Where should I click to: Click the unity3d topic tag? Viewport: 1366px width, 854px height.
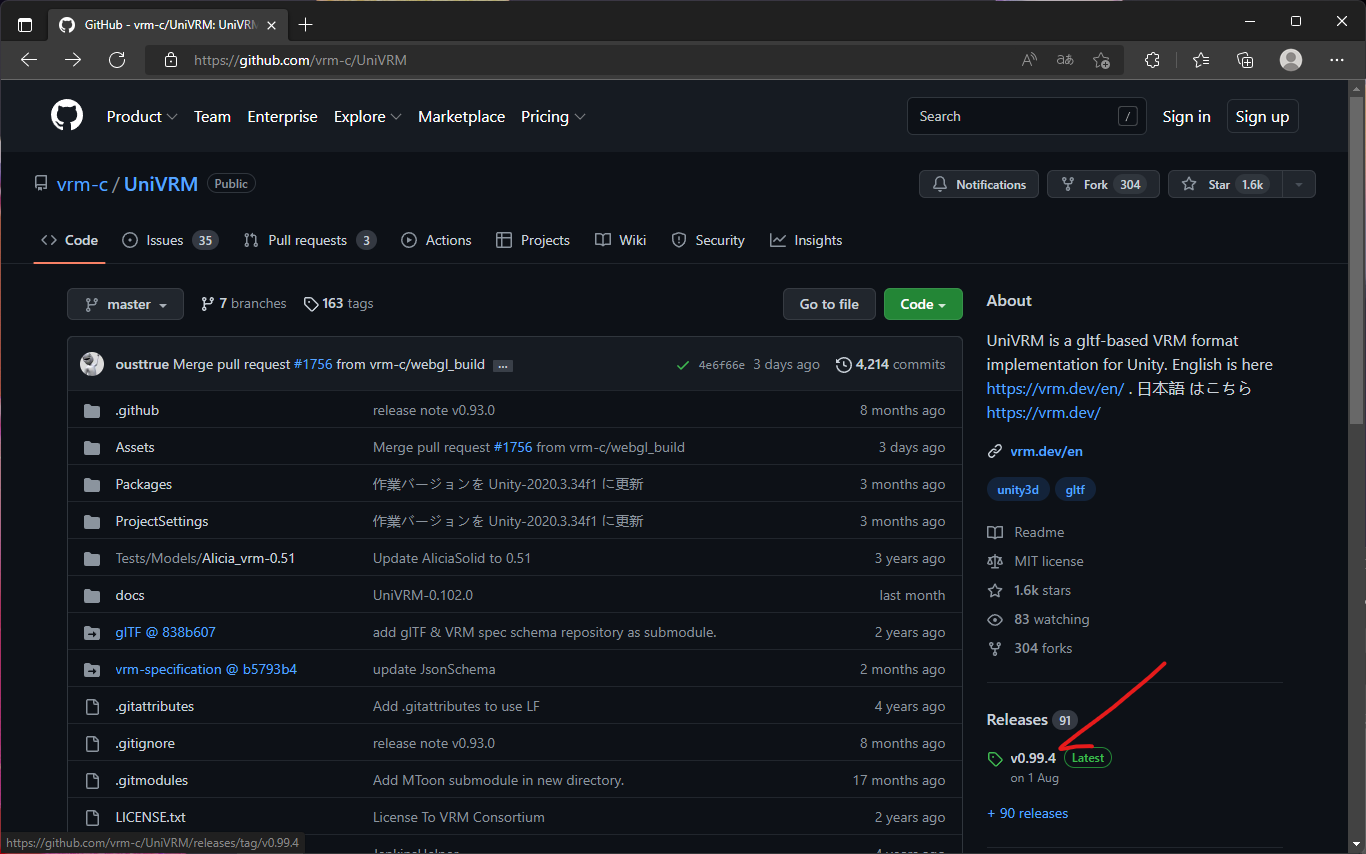pos(1018,490)
